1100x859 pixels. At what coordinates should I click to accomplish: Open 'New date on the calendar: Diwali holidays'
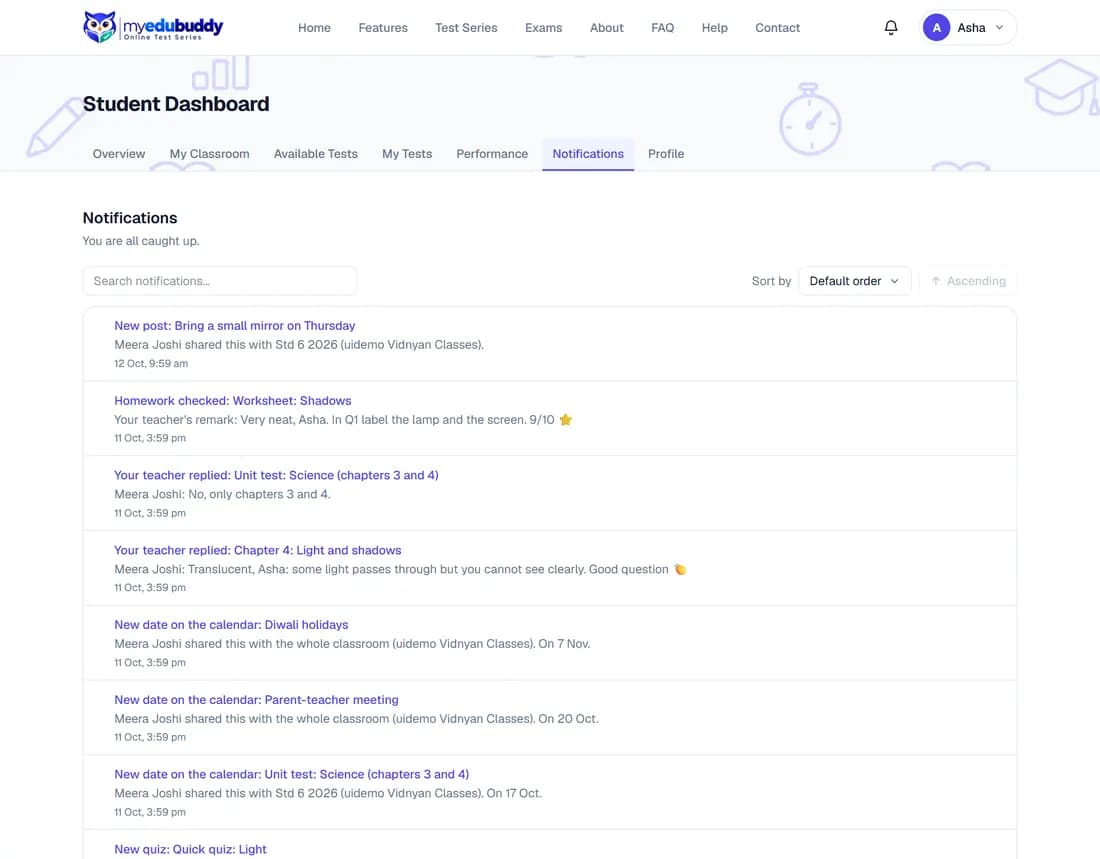click(231, 625)
